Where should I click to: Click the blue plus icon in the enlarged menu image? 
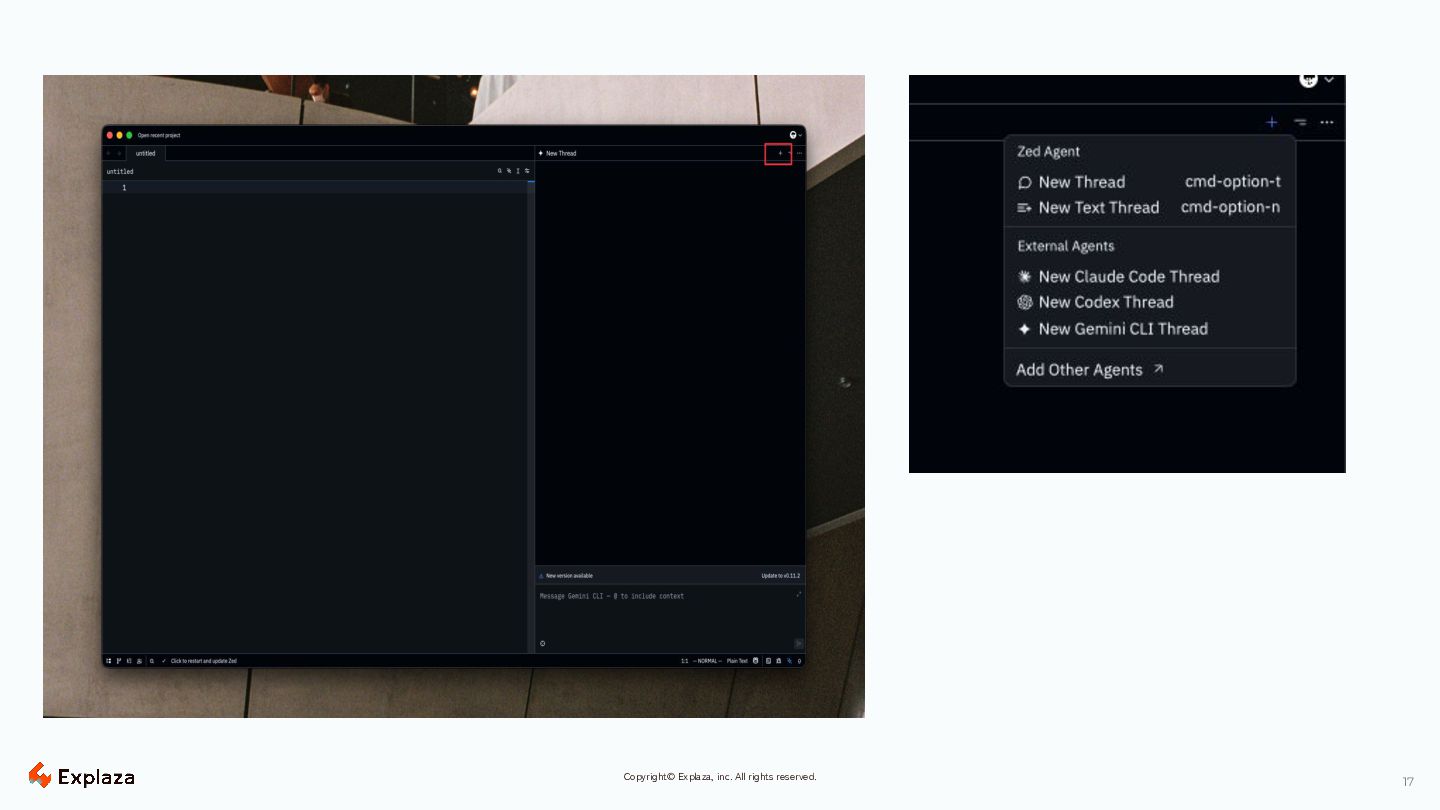(x=1271, y=122)
